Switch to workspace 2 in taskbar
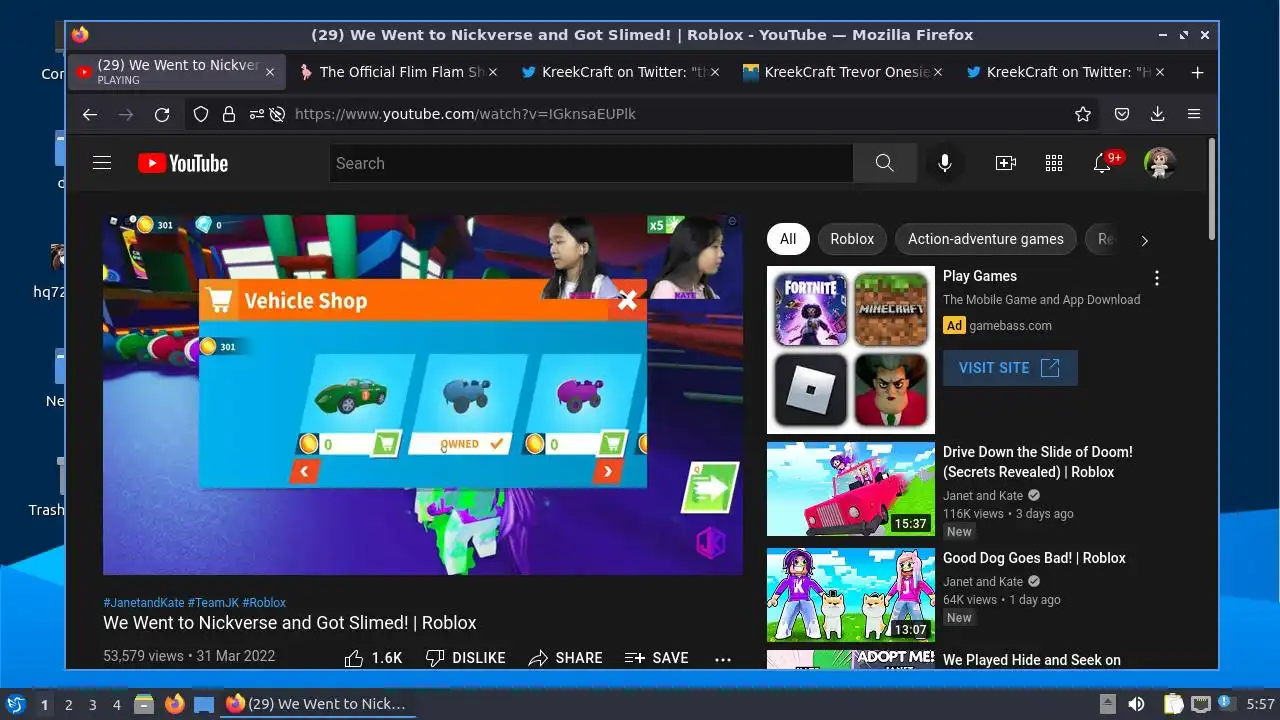The width and height of the screenshot is (1280, 720). coord(68,705)
